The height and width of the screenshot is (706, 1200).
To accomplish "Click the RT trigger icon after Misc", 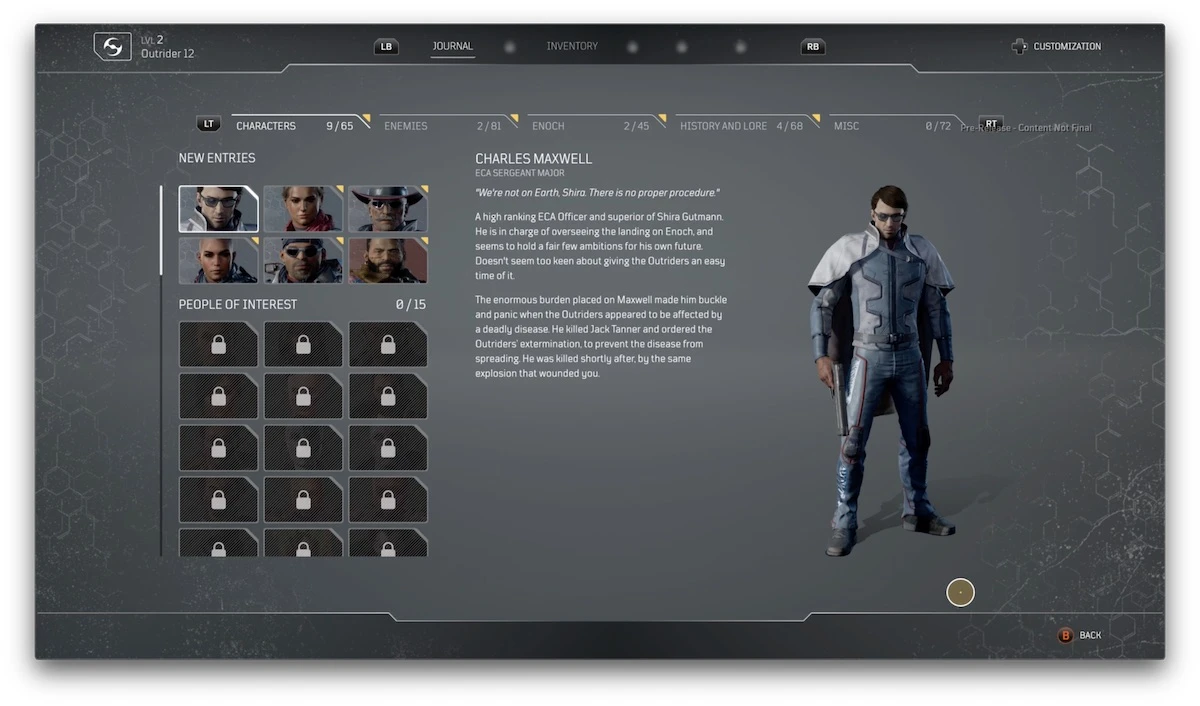I will 990,124.
